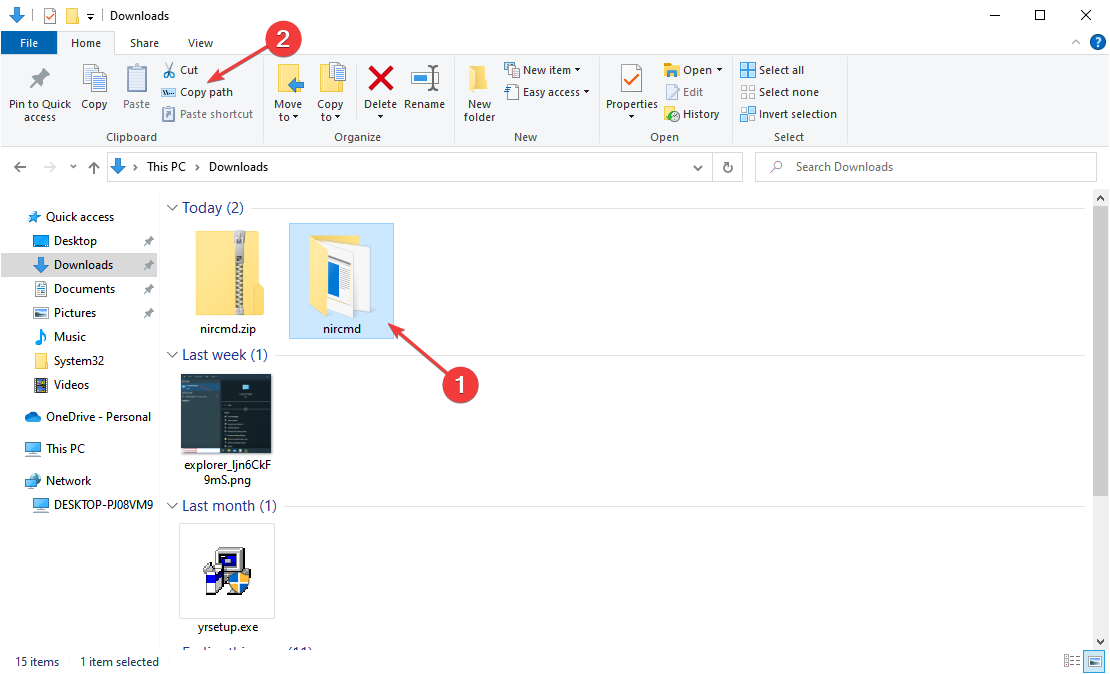Click Downloads in address breadcrumb

pos(239,167)
